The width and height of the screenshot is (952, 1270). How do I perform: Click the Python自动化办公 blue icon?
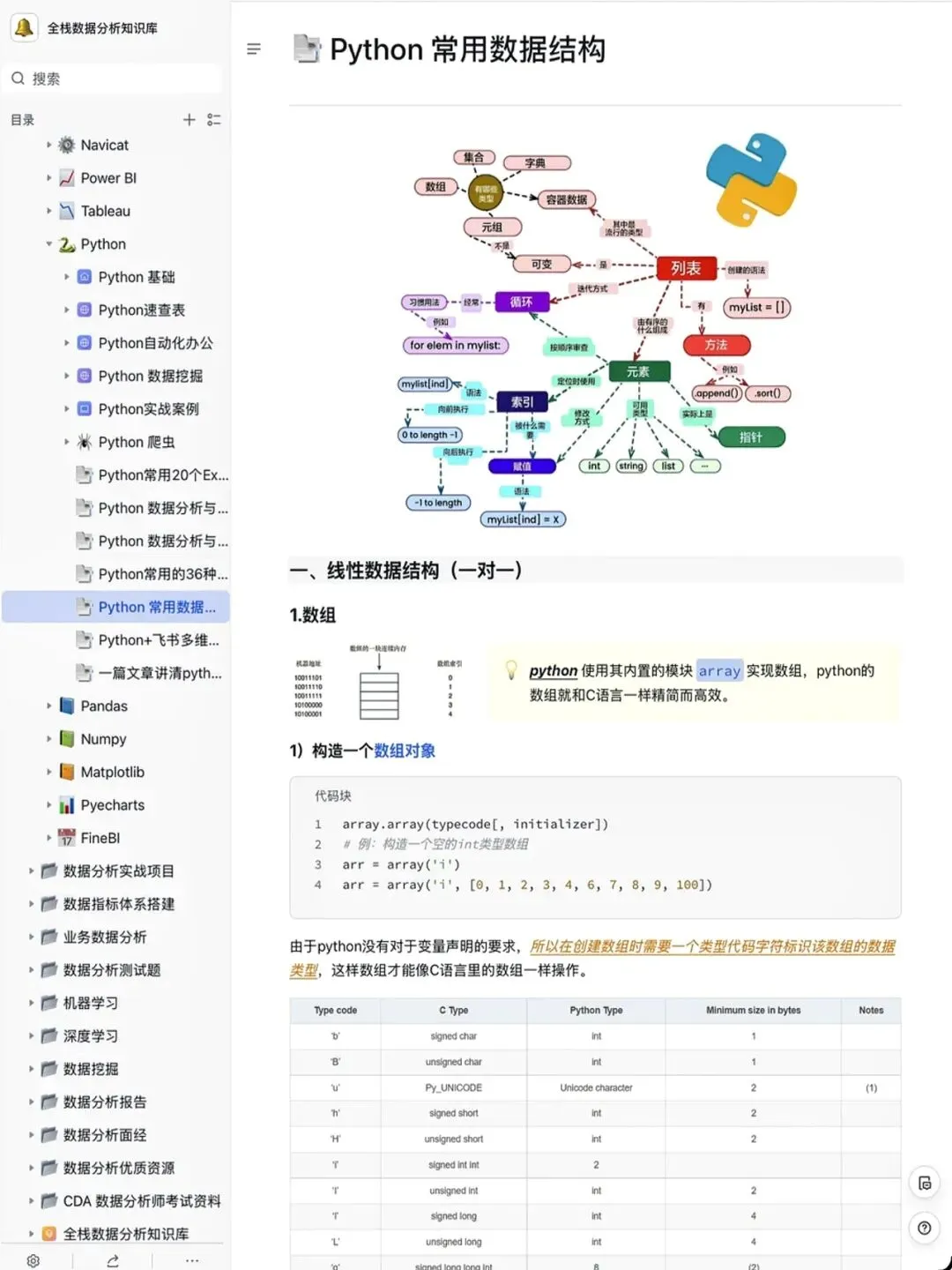[x=85, y=343]
